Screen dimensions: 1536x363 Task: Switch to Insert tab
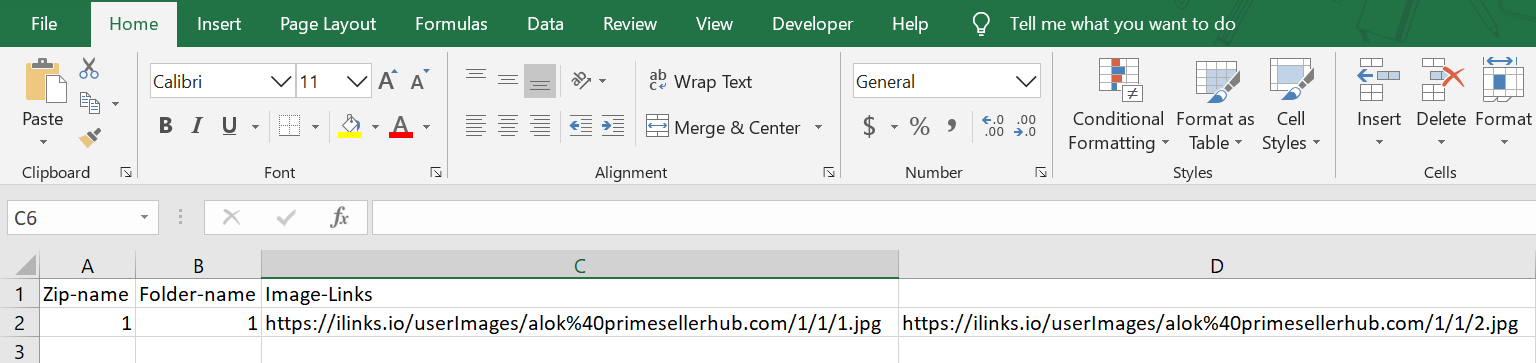(x=218, y=24)
